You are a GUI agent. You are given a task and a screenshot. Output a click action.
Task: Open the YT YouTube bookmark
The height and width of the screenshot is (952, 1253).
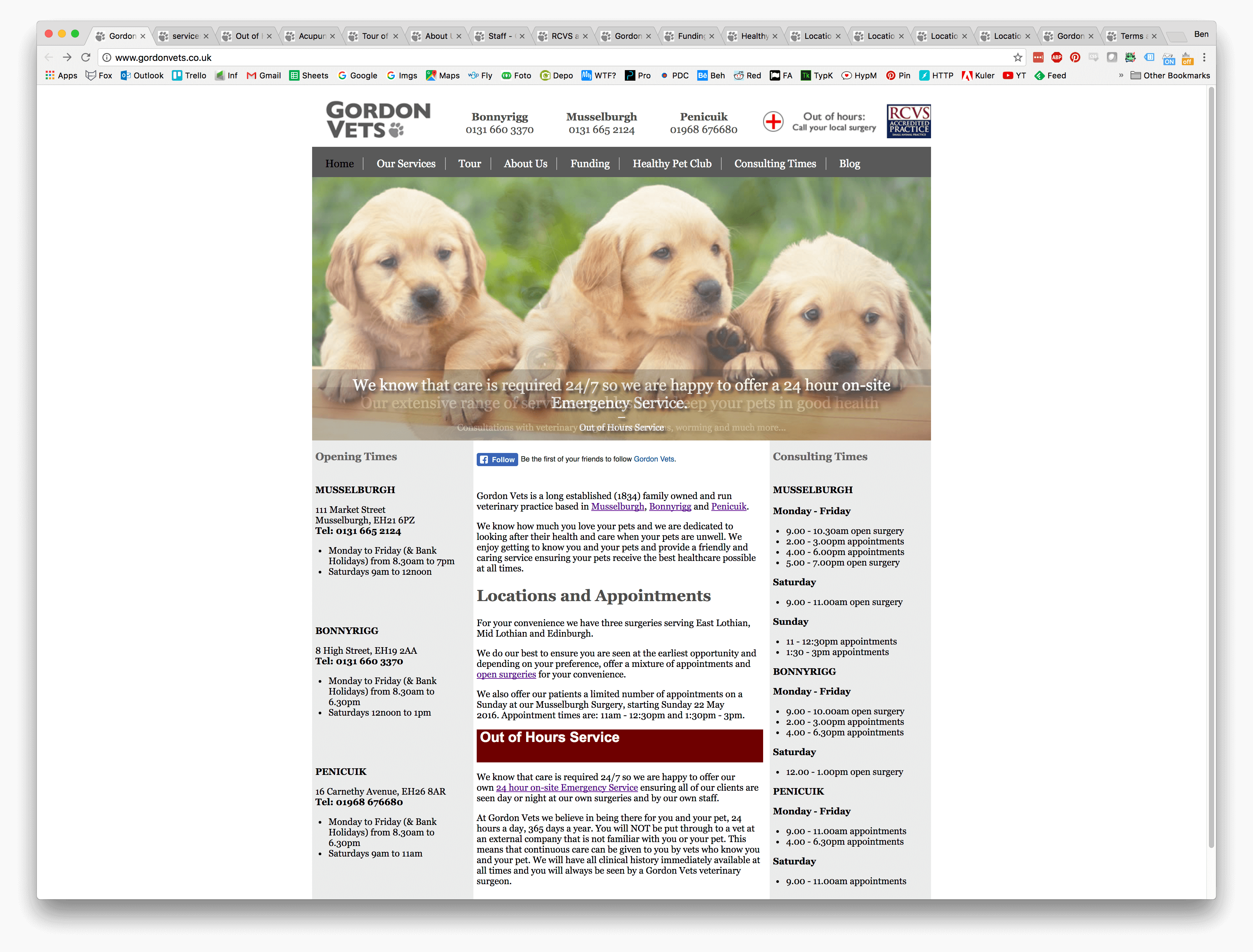[x=1014, y=75]
